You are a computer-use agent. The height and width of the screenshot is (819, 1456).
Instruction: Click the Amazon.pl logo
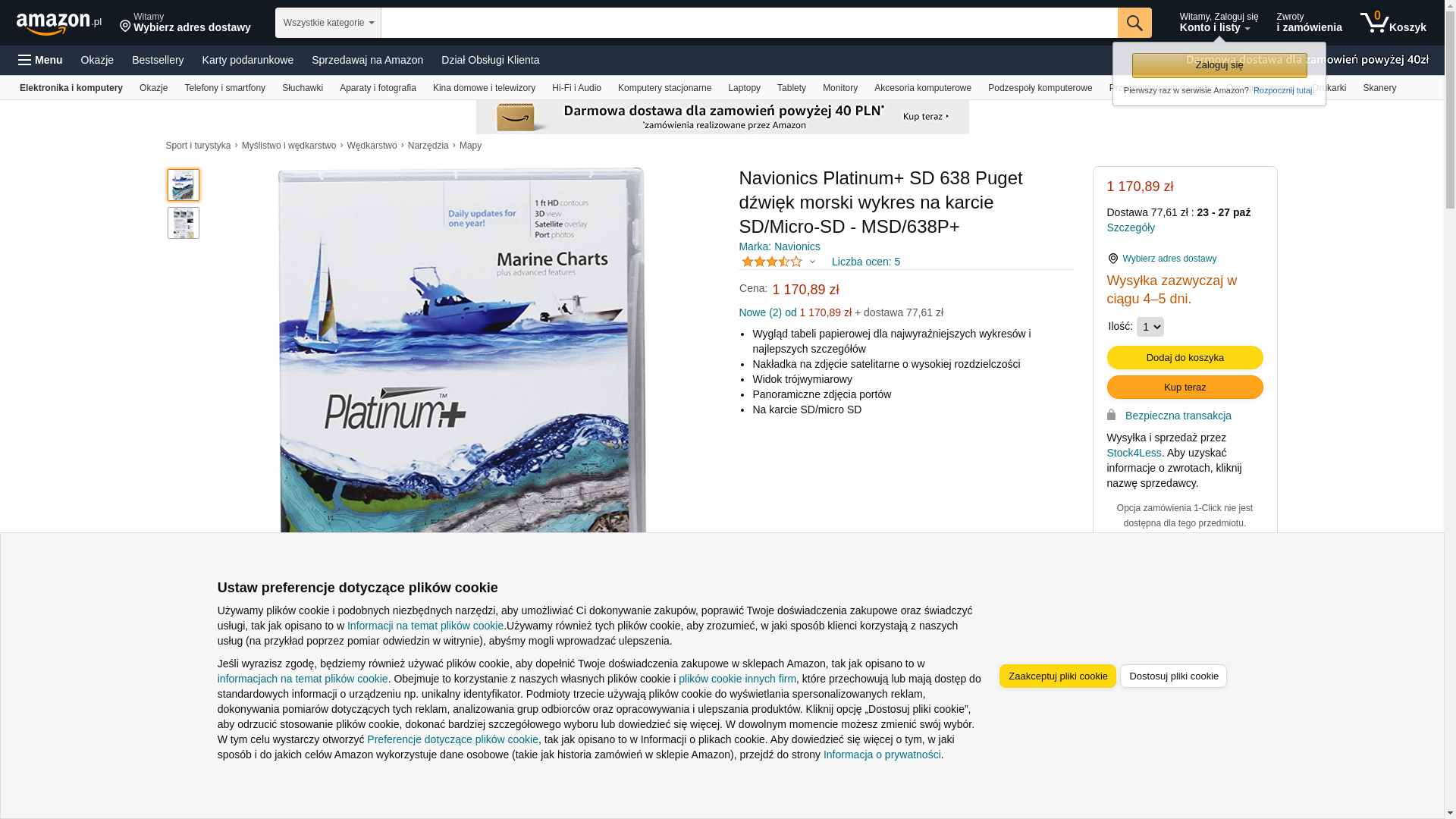pos(59,23)
